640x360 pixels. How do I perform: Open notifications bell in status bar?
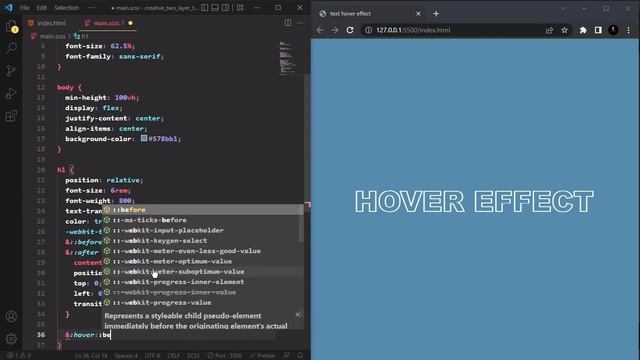[300, 356]
